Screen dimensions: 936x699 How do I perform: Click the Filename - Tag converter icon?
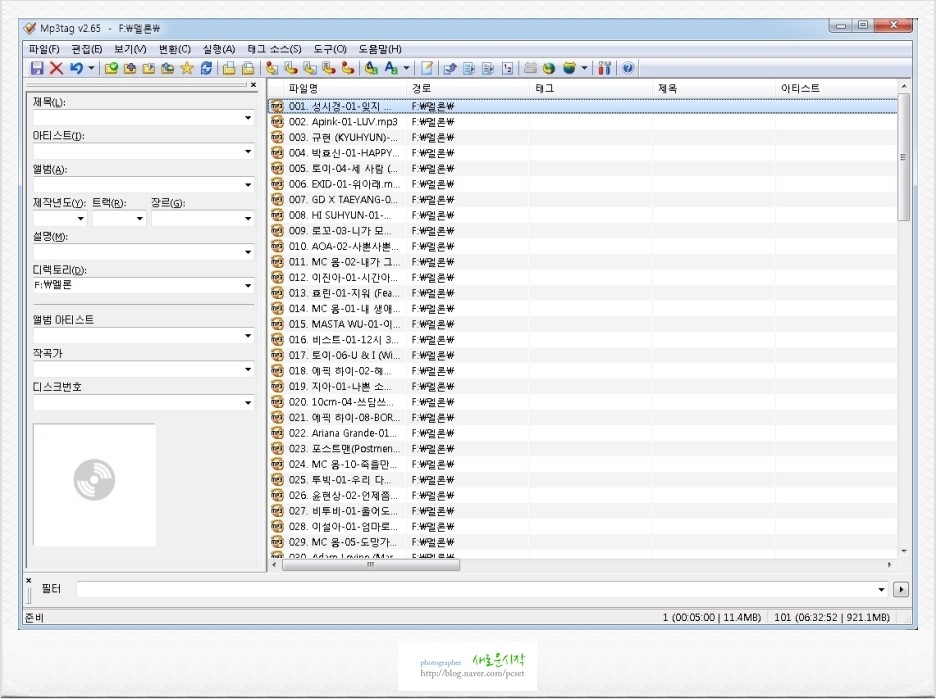point(291,68)
